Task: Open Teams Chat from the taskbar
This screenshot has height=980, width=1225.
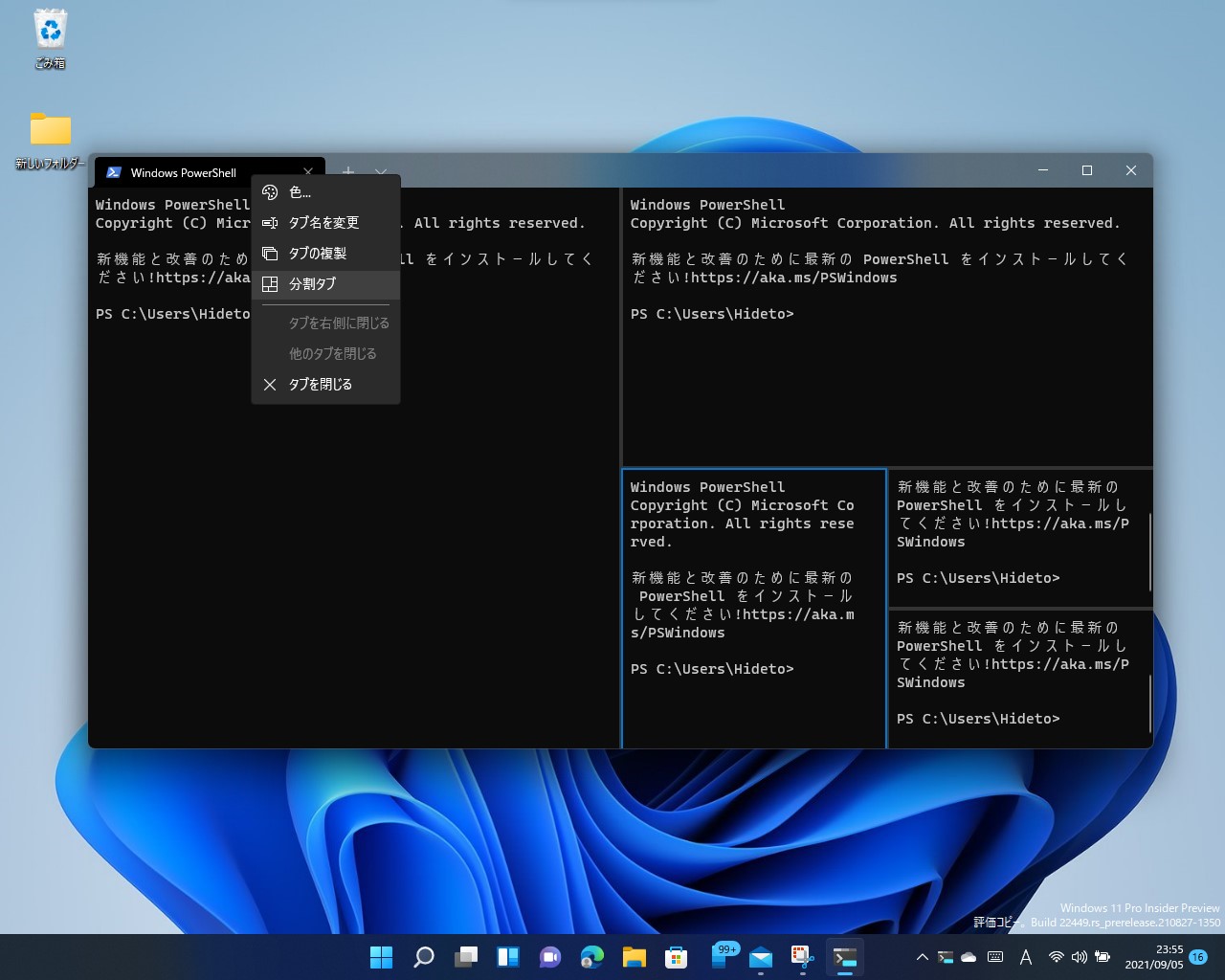Action: pos(550,957)
